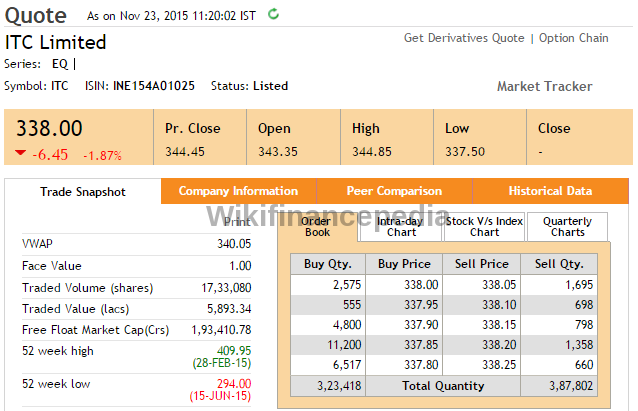Click the 52 week high date 28-FEB-15
This screenshot has width=638, height=411.
point(222,363)
